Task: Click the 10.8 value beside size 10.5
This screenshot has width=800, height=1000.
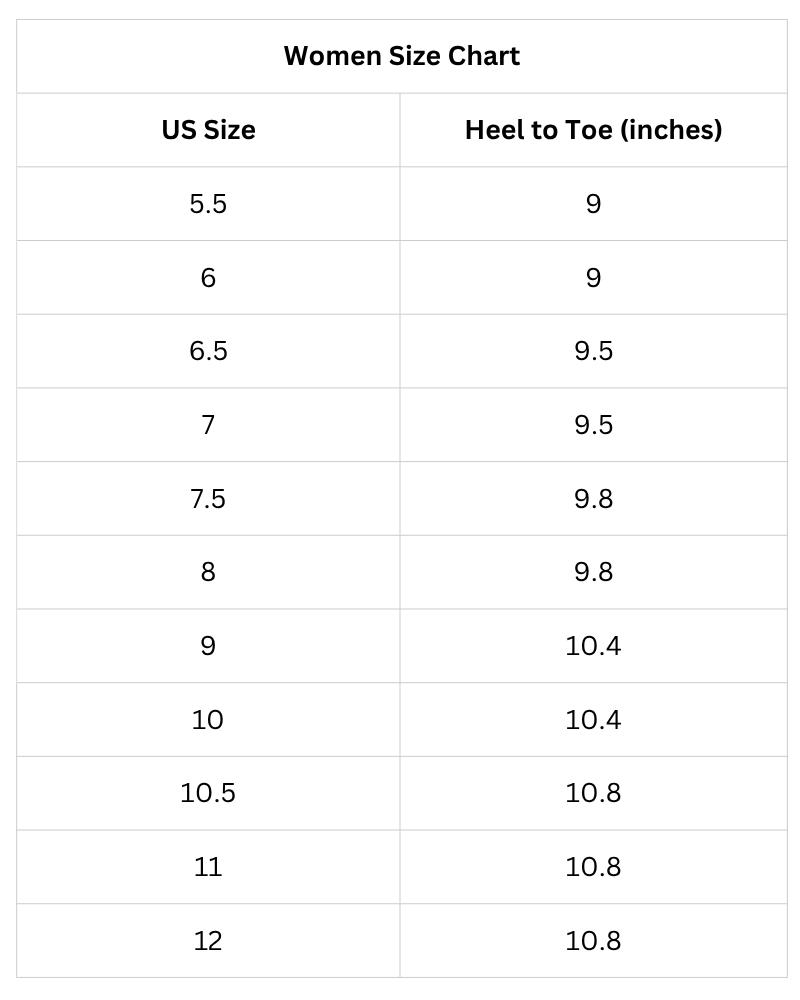Action: [x=593, y=793]
